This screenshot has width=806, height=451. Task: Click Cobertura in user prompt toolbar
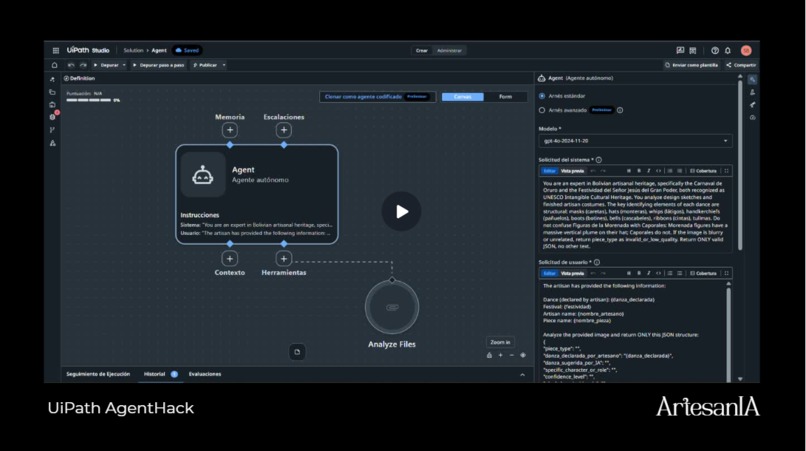click(703, 273)
